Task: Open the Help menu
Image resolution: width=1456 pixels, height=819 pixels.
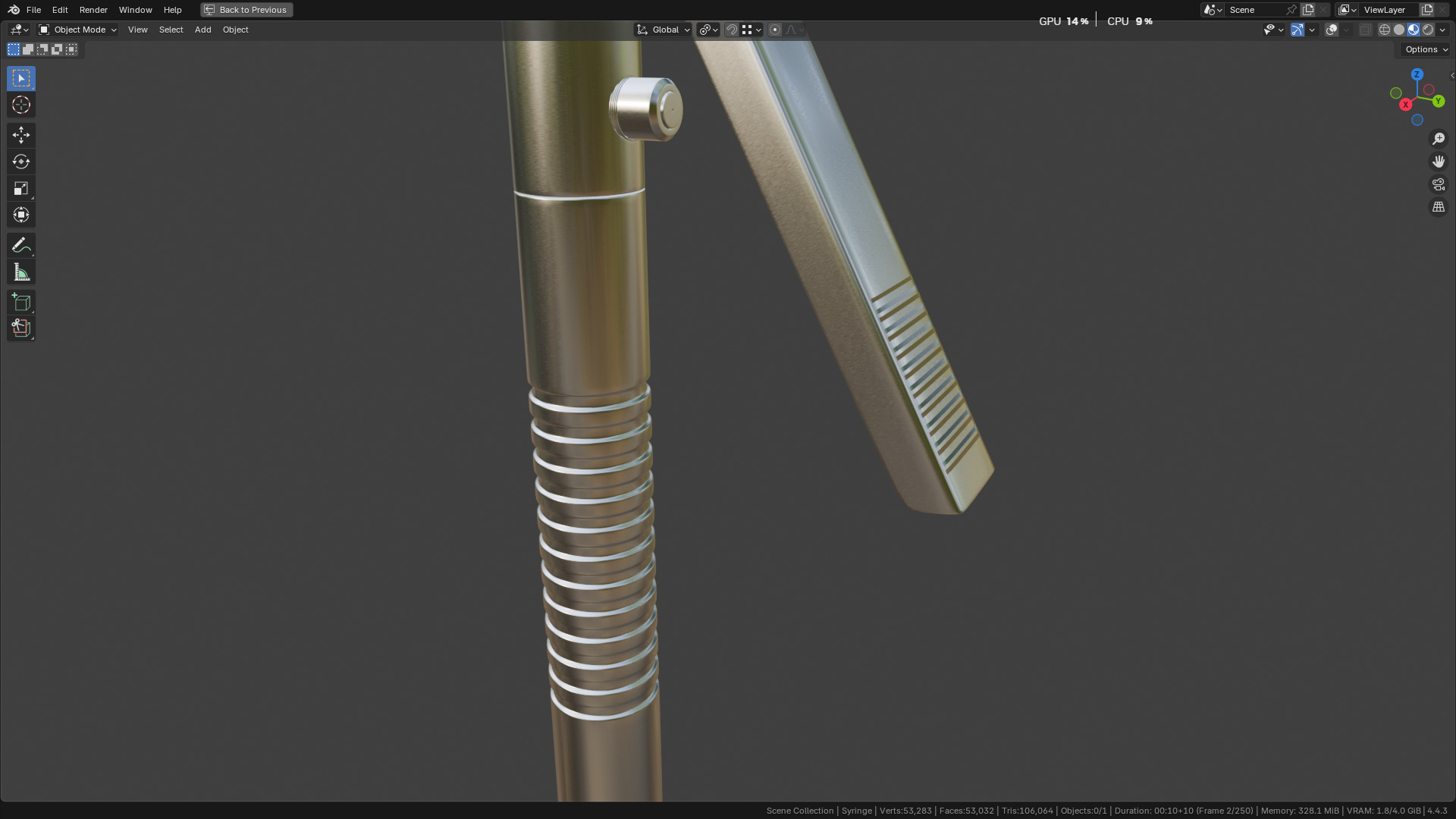Action: [x=172, y=10]
